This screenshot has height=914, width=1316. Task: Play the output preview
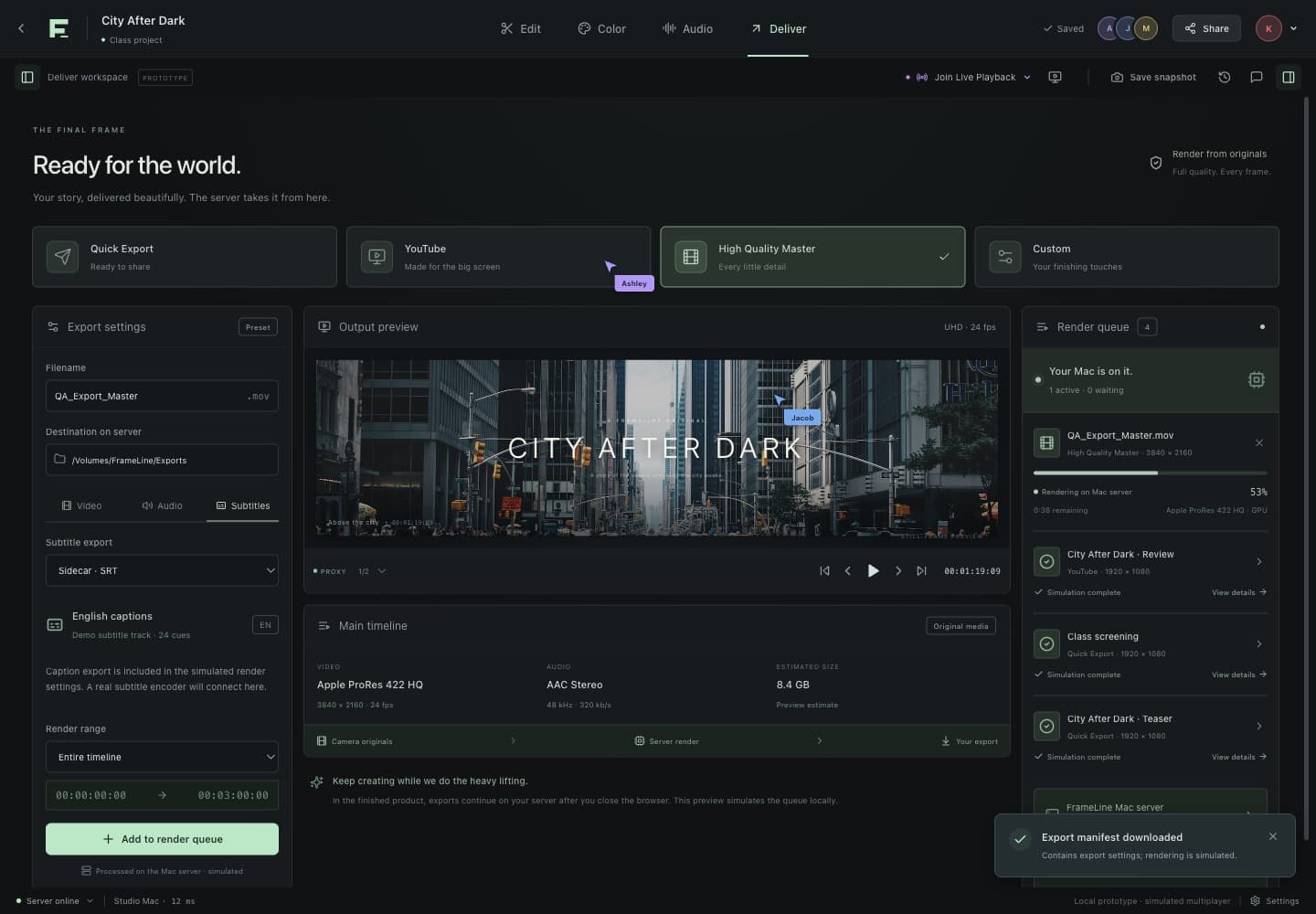[x=873, y=570]
